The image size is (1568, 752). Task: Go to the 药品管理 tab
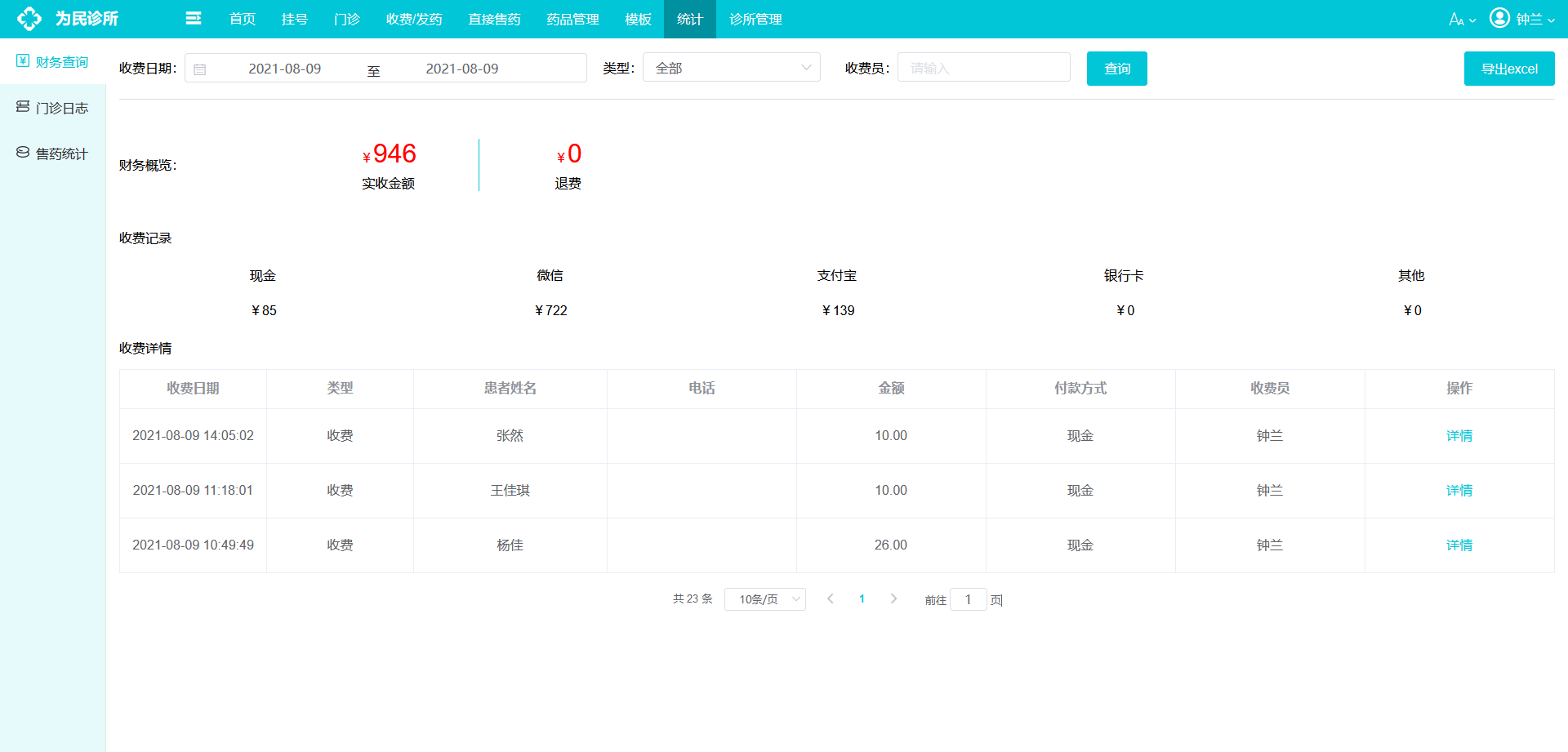click(572, 19)
